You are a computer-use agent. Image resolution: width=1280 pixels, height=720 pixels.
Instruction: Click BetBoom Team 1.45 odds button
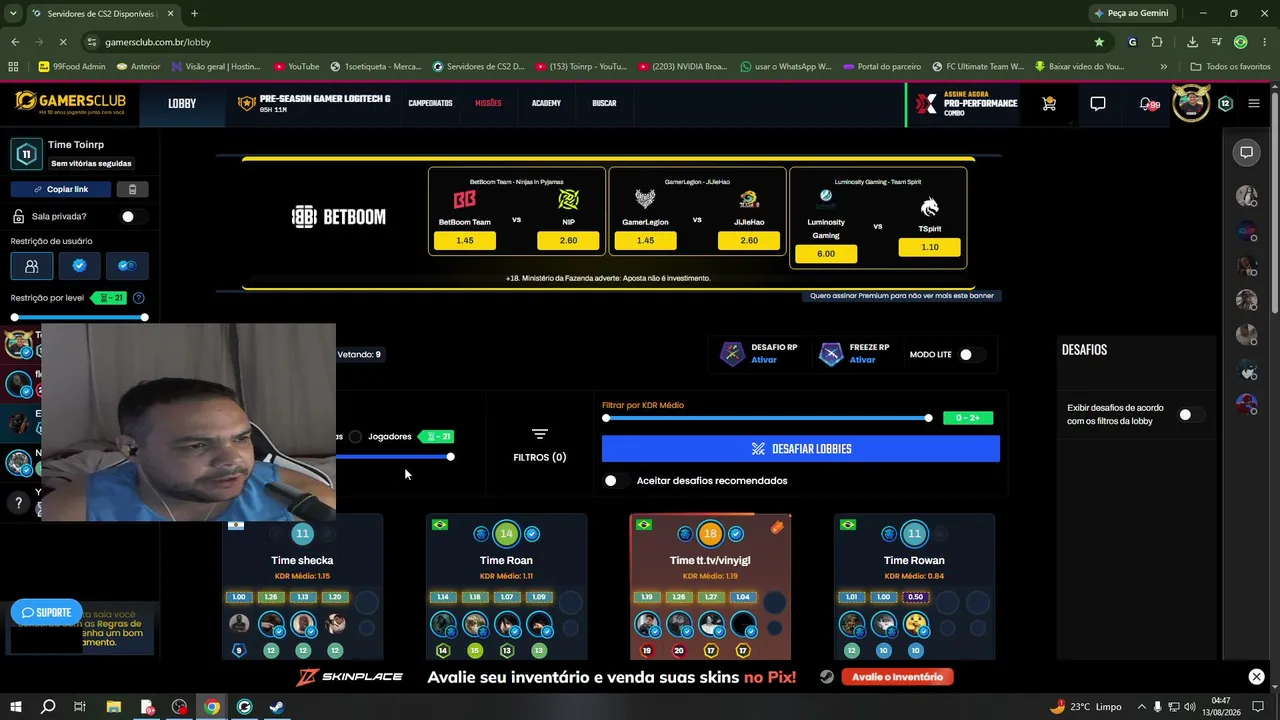point(465,241)
